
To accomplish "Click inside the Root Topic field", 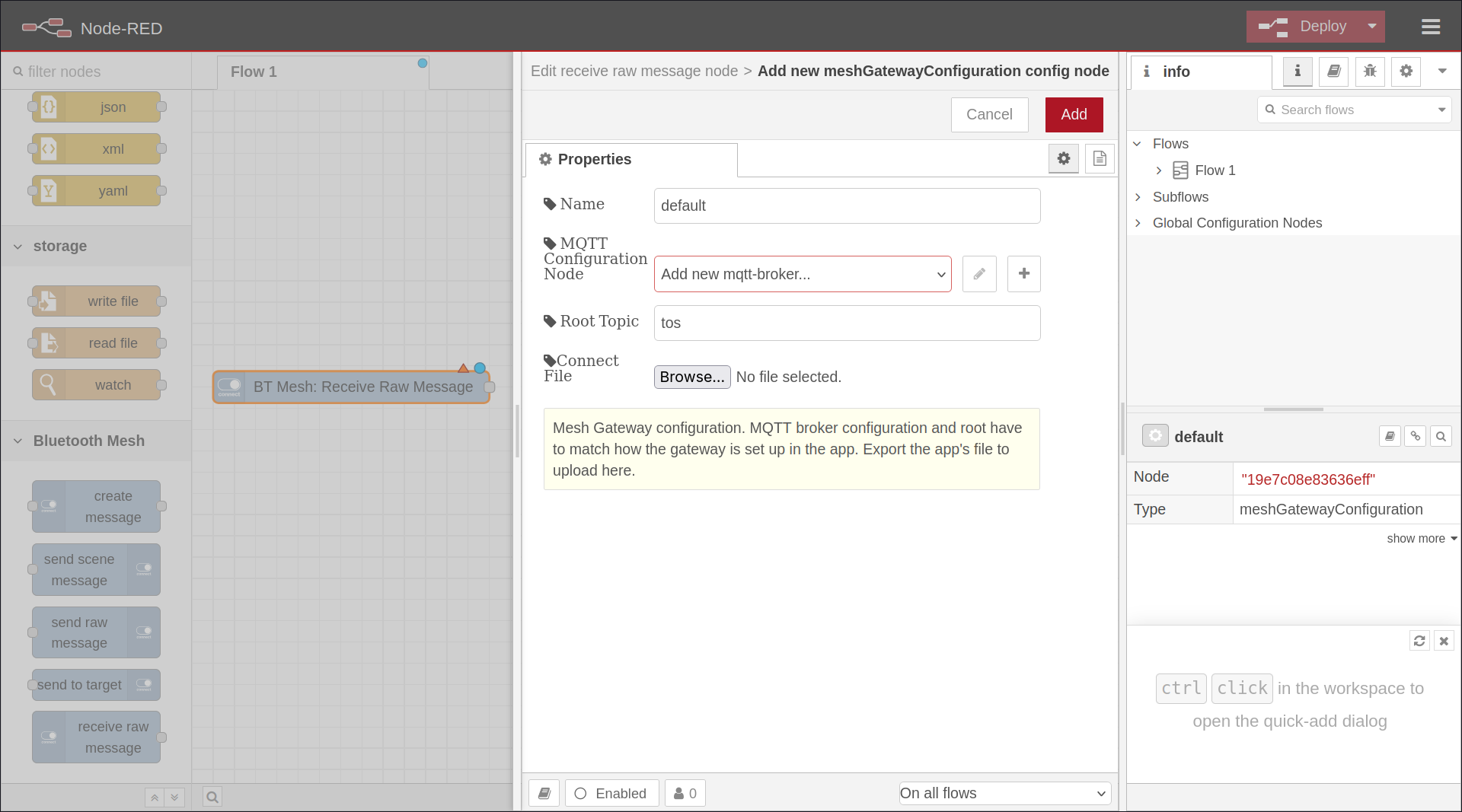I will (x=846, y=323).
